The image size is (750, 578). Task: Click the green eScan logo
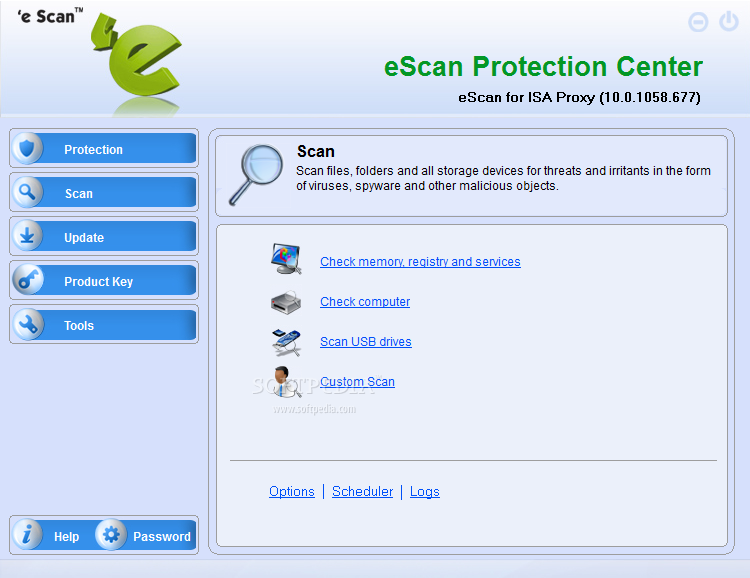pos(137,57)
